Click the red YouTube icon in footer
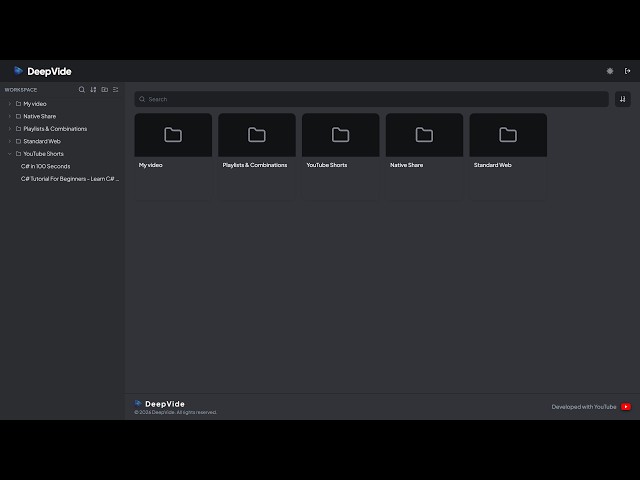This screenshot has width=640, height=480. (626, 407)
